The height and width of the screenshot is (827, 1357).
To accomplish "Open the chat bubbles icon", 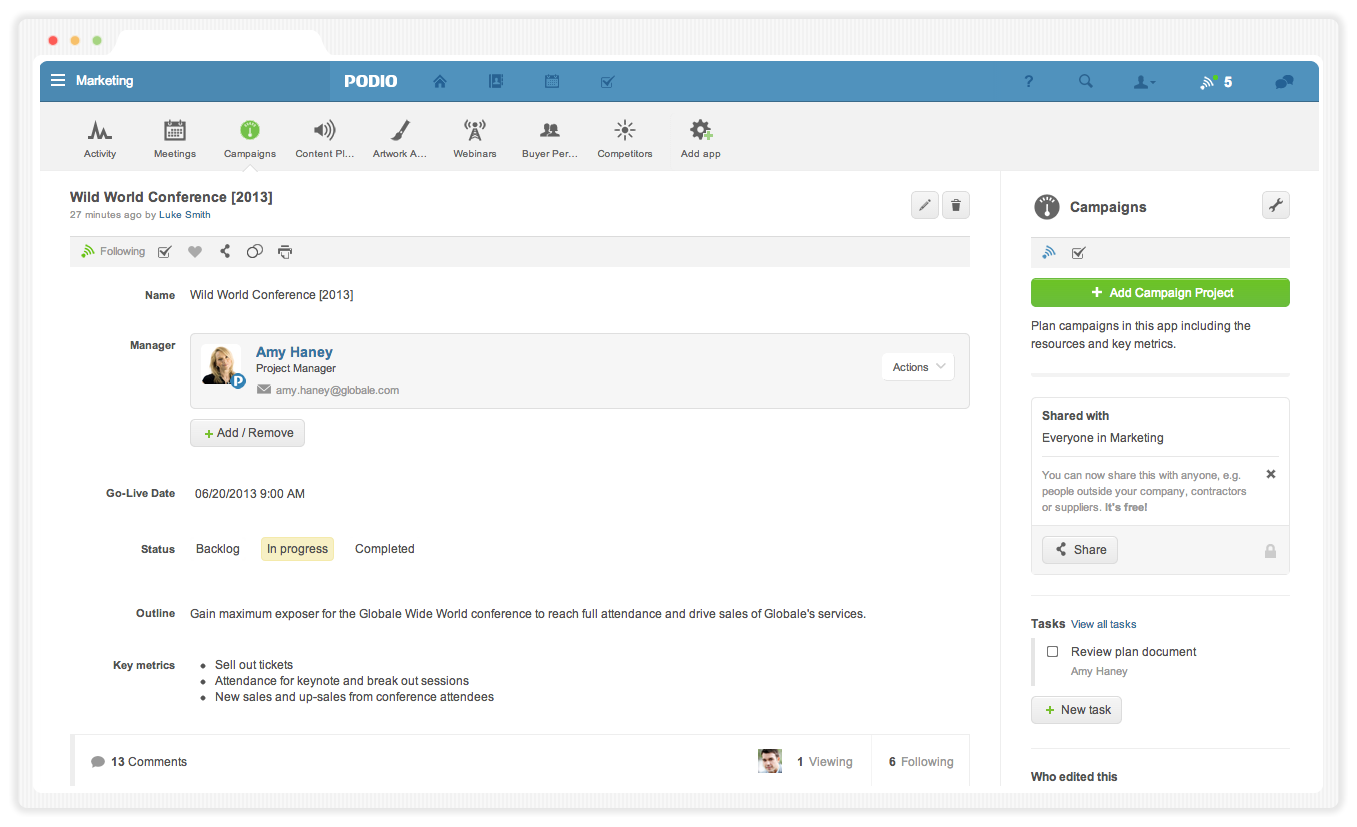I will pos(1285,82).
